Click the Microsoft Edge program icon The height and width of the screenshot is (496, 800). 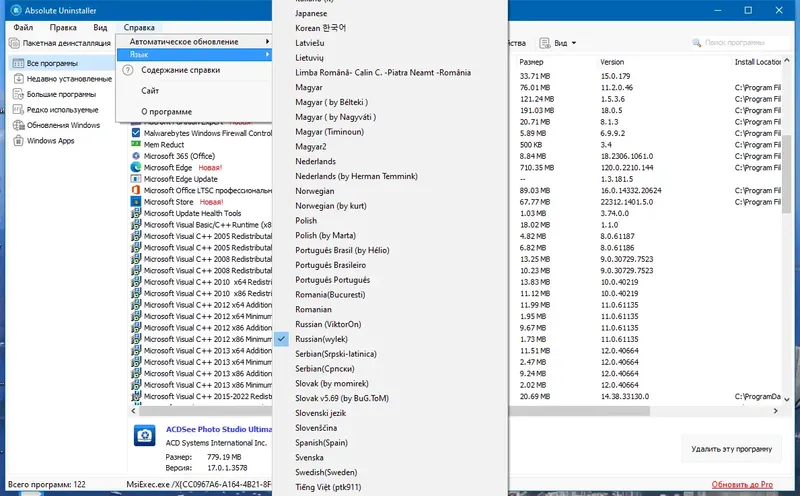[136, 167]
